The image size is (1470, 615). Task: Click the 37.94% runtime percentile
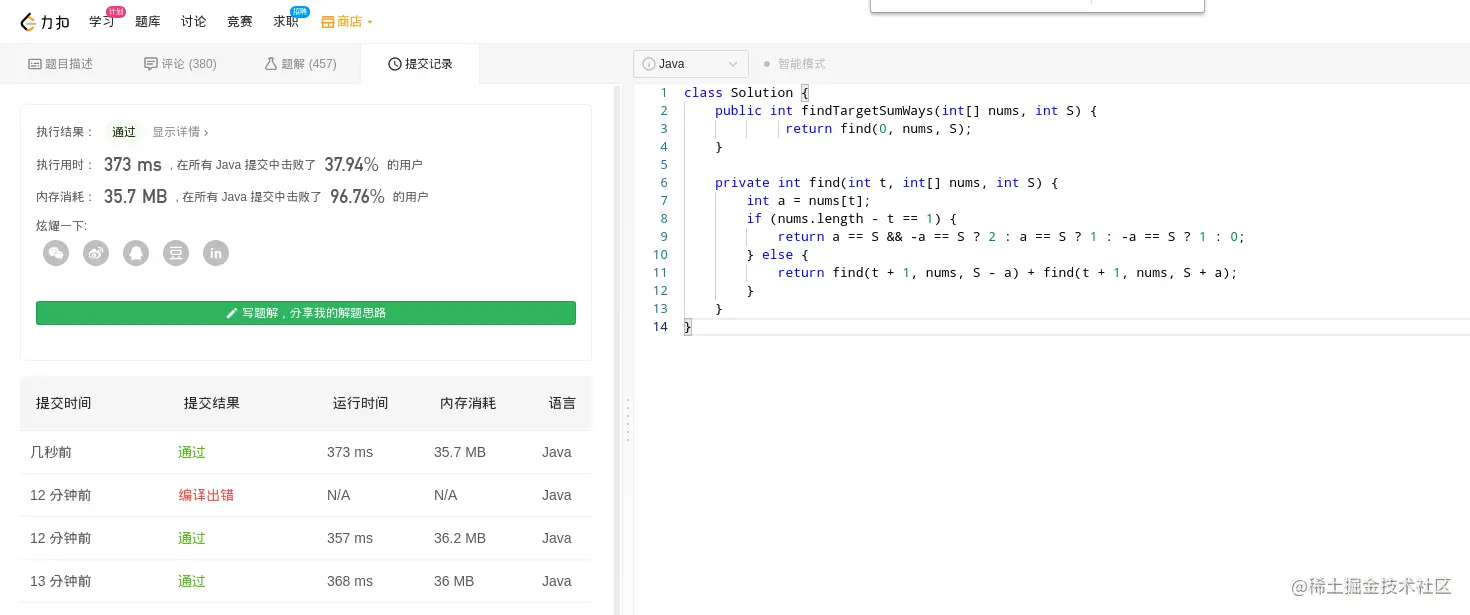point(351,165)
